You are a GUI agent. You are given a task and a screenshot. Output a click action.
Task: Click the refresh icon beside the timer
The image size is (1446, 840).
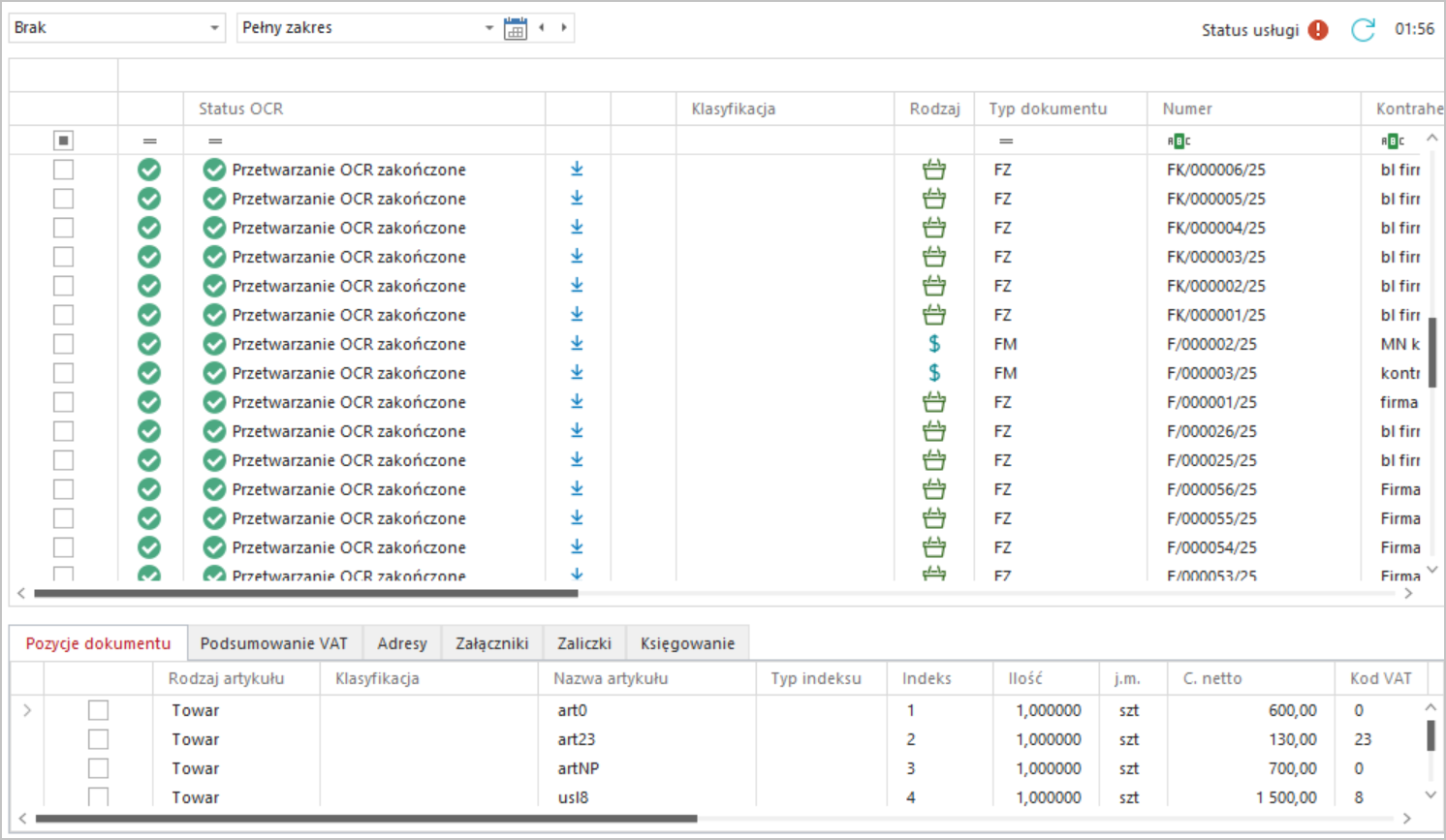click(1363, 30)
